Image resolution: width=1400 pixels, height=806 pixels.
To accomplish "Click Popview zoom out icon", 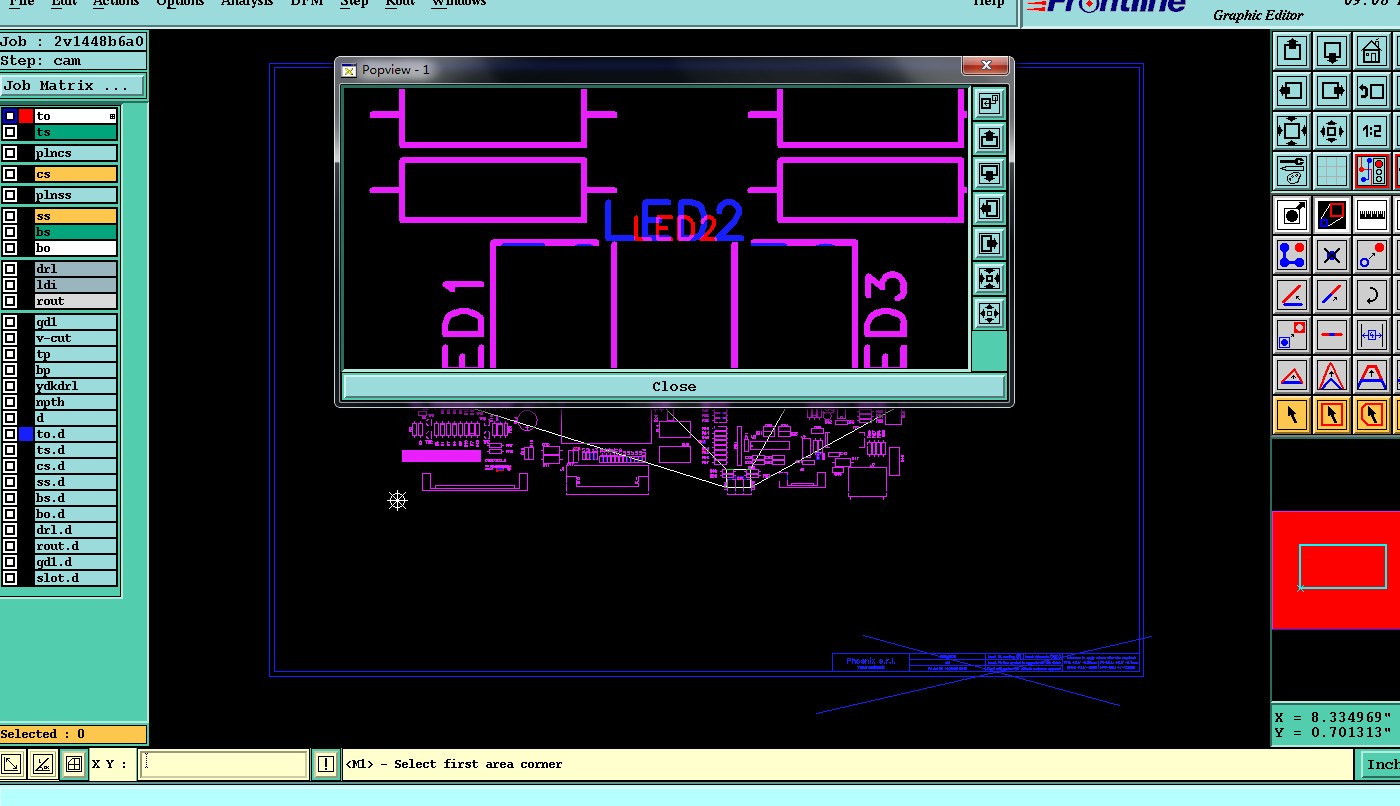I will point(989,313).
